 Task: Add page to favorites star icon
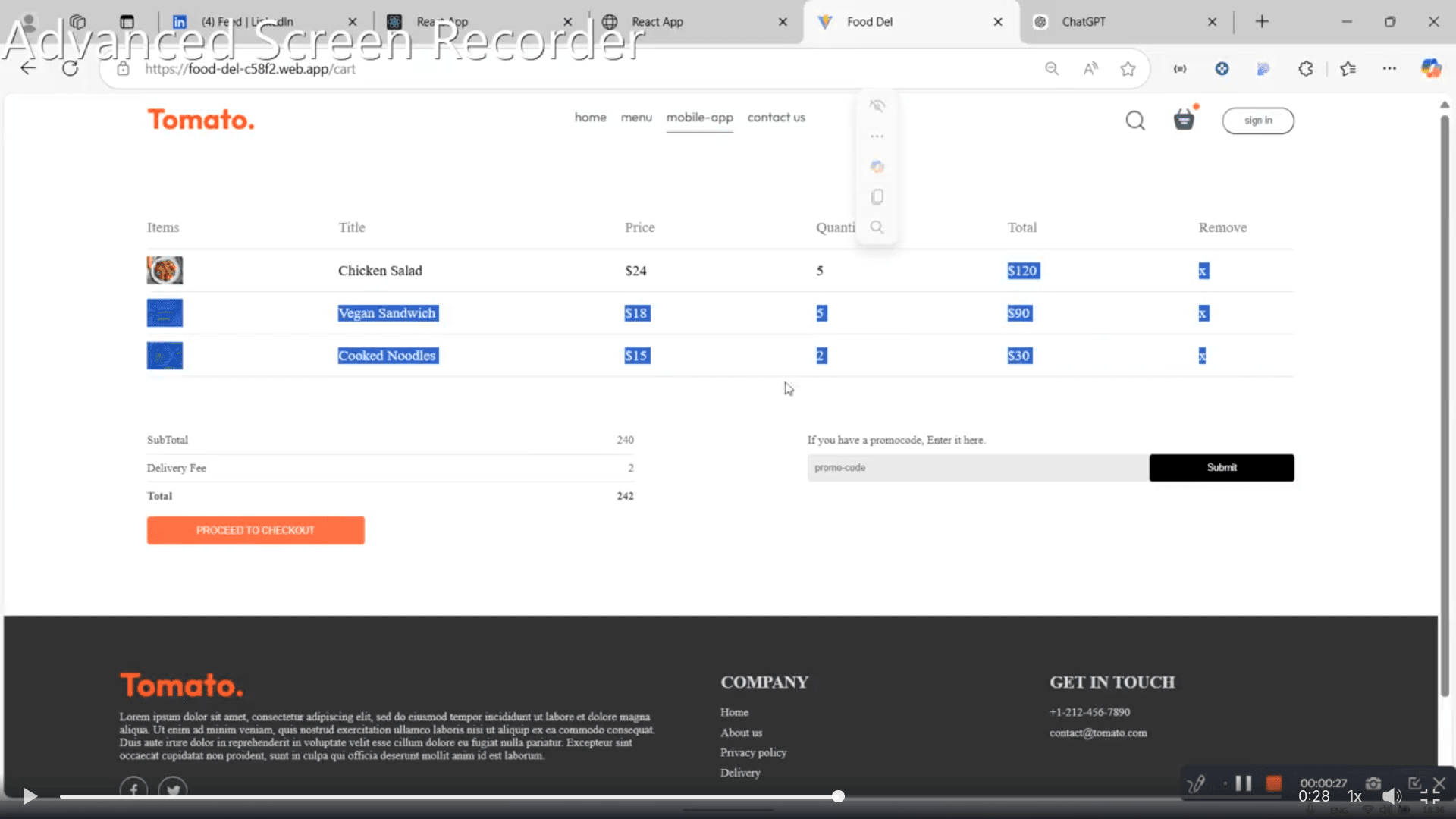[x=1128, y=69]
